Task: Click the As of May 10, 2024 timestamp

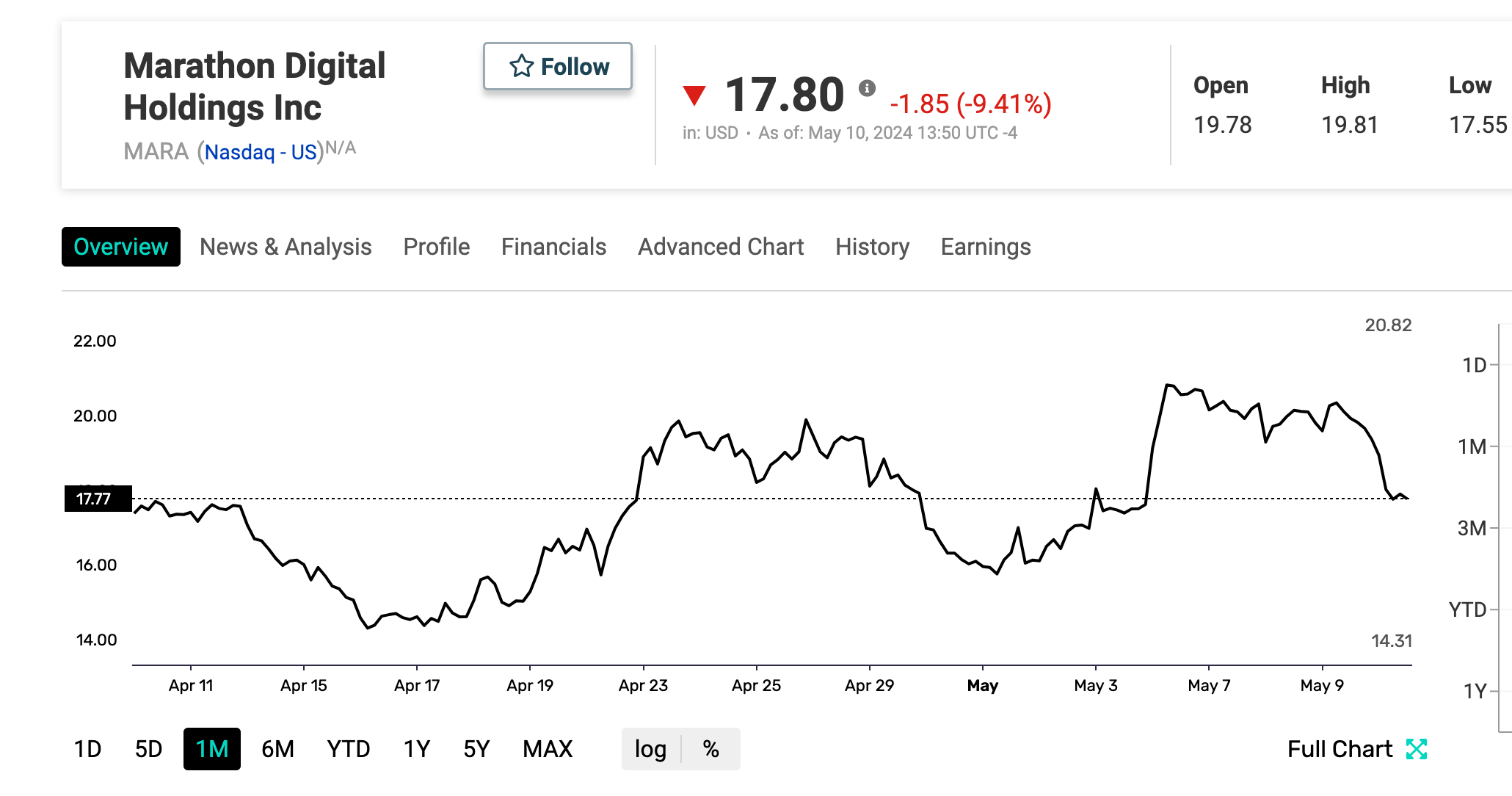Action: pos(887,133)
